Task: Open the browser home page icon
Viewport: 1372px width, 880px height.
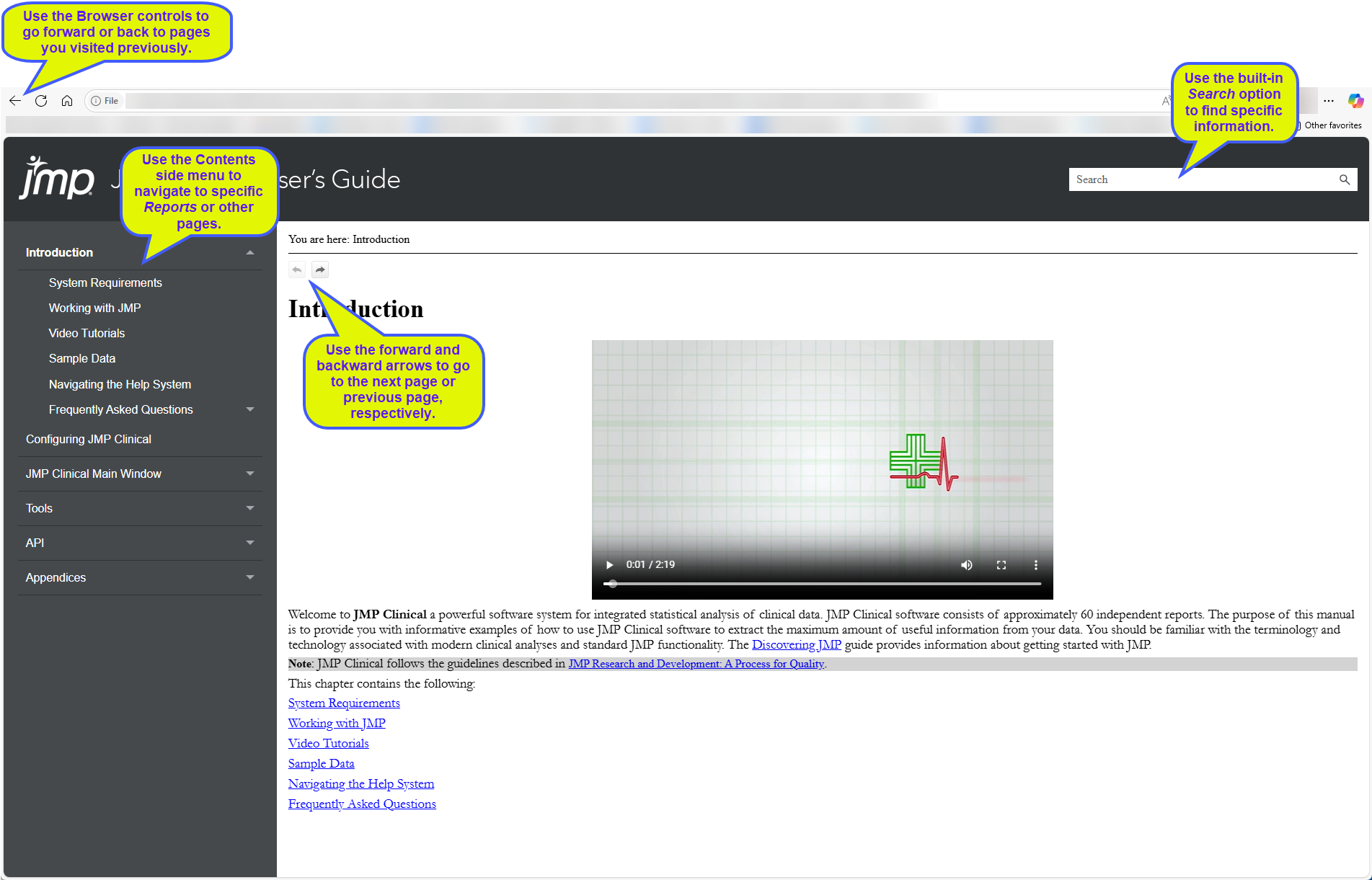Action: coord(67,101)
